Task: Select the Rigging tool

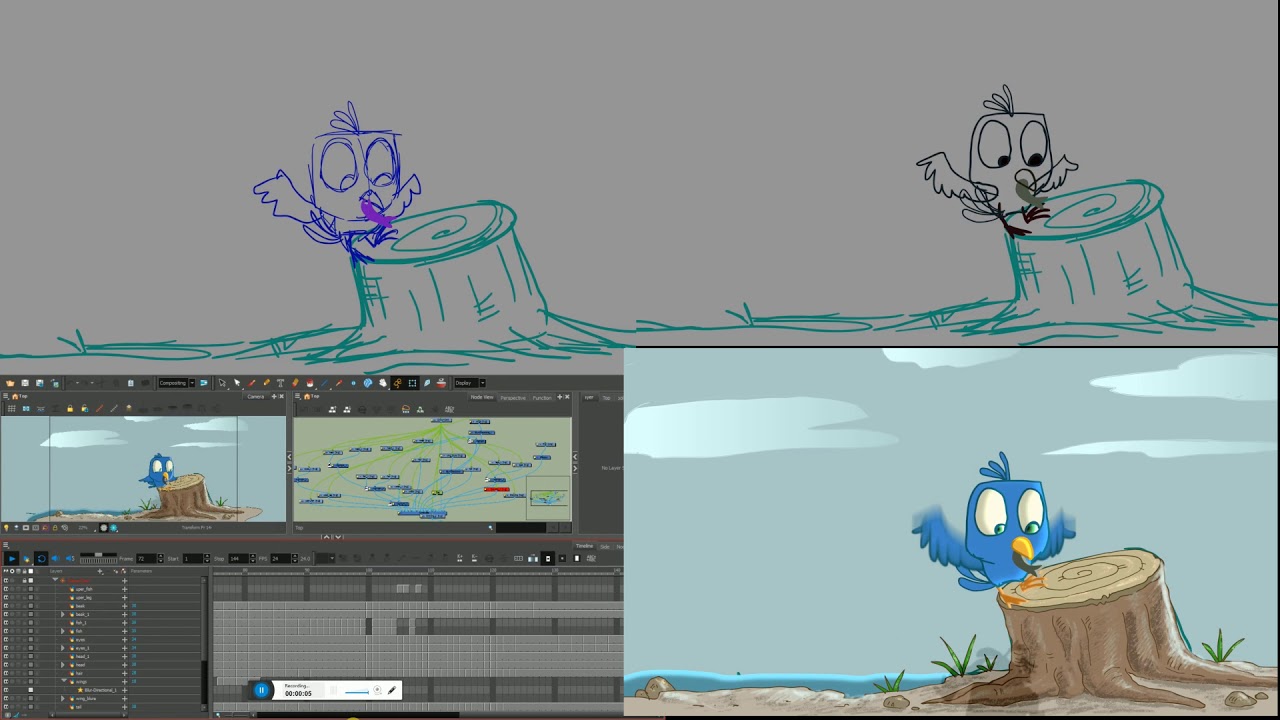Action: (398, 383)
